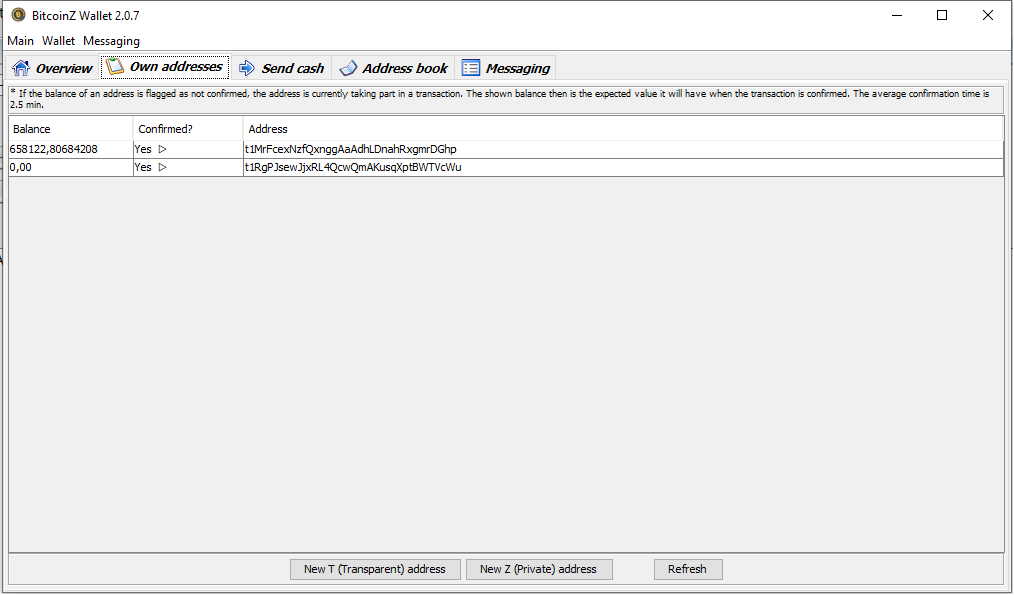
Task: Click the BitcoinZ coin icon in title bar
Action: point(18,15)
